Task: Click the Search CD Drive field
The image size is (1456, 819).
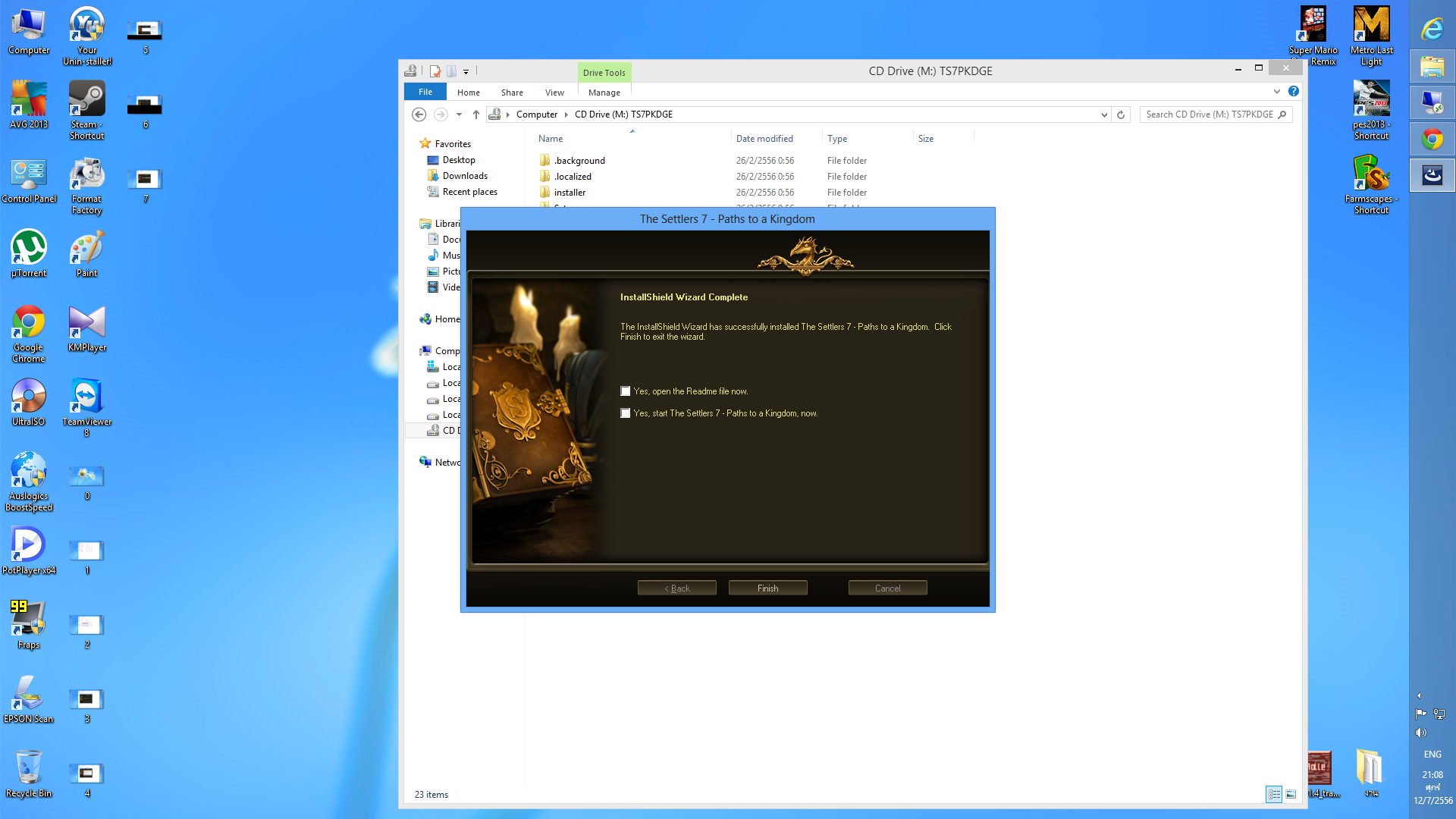Action: coord(1210,115)
